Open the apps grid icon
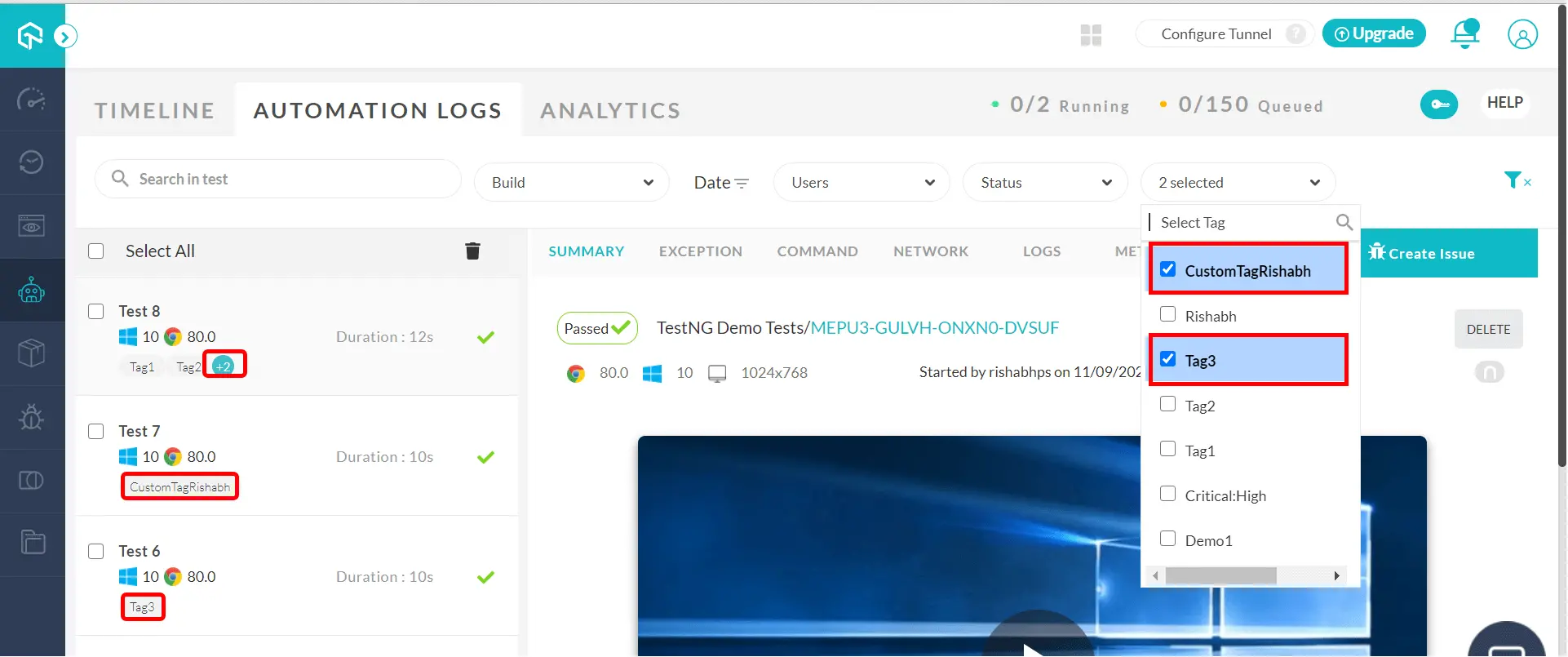The height and width of the screenshot is (657, 1568). [1091, 34]
